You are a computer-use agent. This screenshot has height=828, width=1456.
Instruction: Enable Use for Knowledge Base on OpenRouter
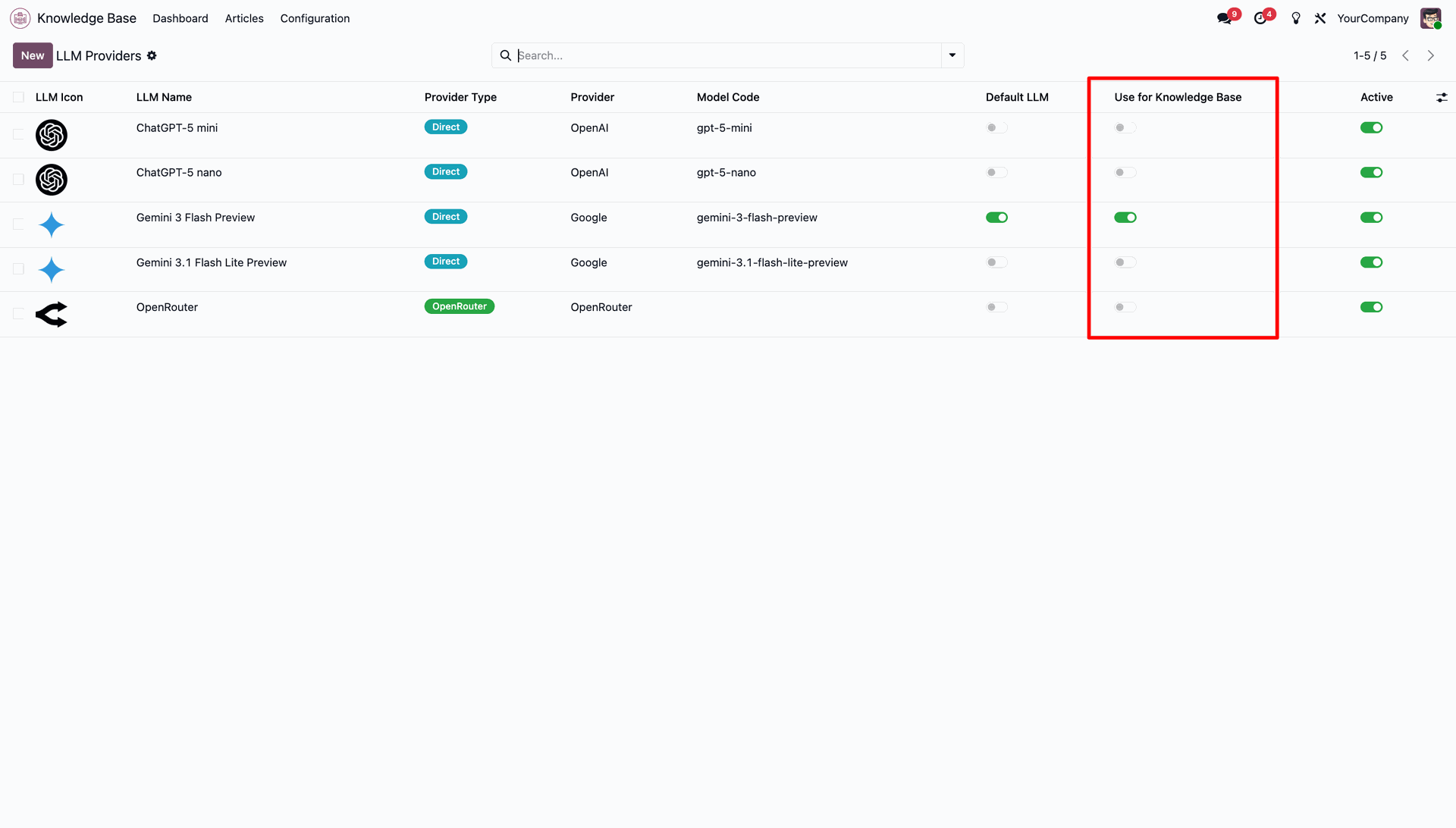pos(1125,307)
